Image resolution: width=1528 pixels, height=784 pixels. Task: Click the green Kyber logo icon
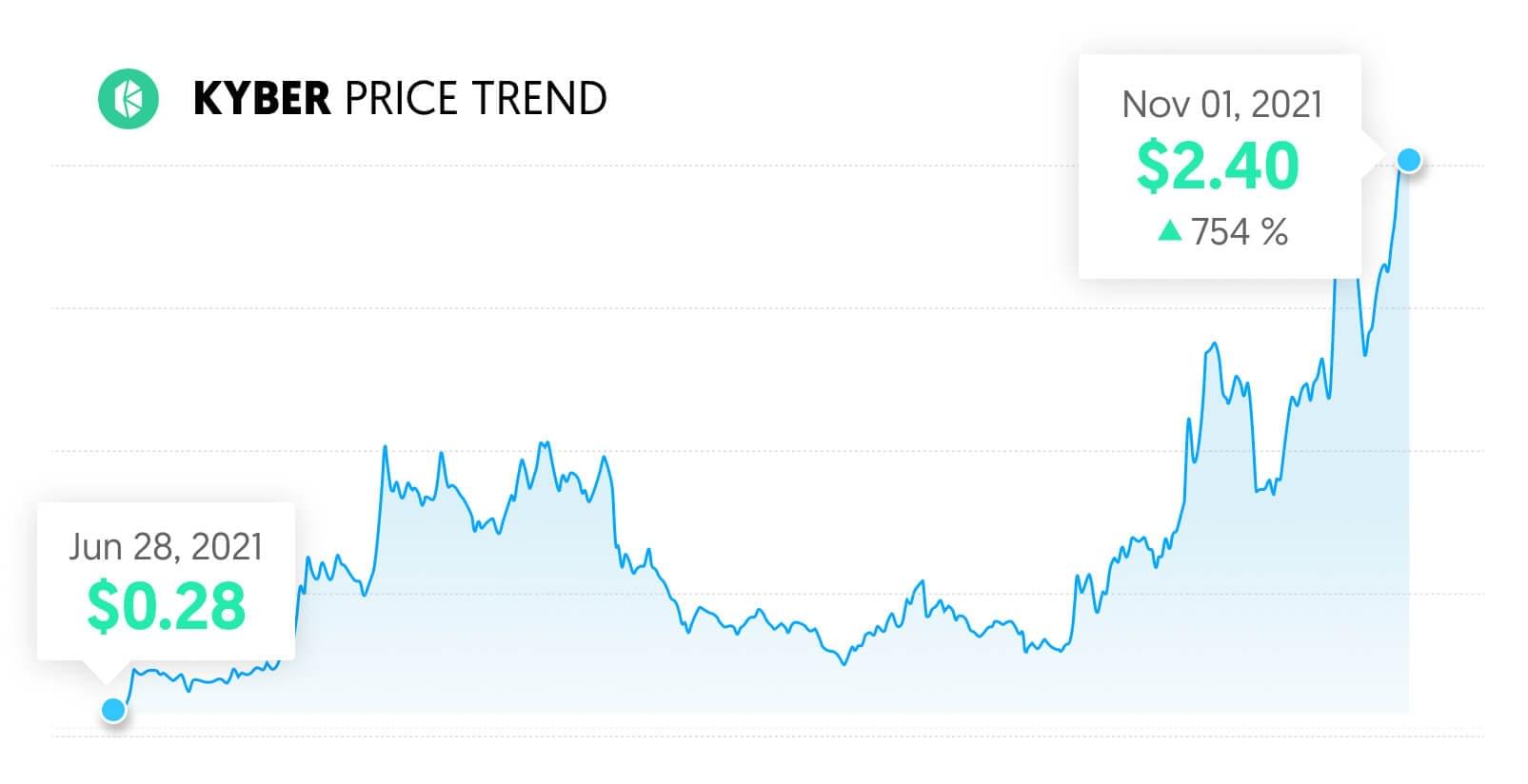pos(128,98)
